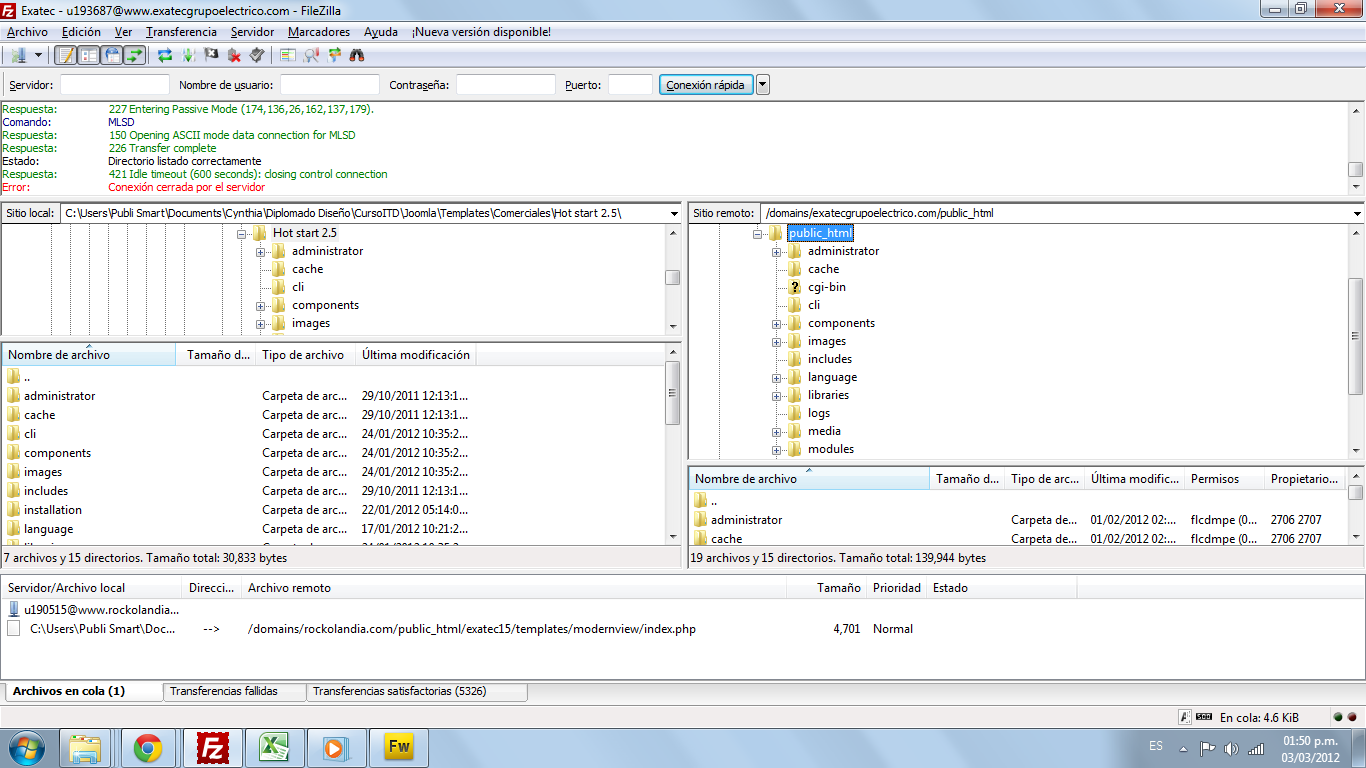Select the local cache folder in tree

[308, 269]
